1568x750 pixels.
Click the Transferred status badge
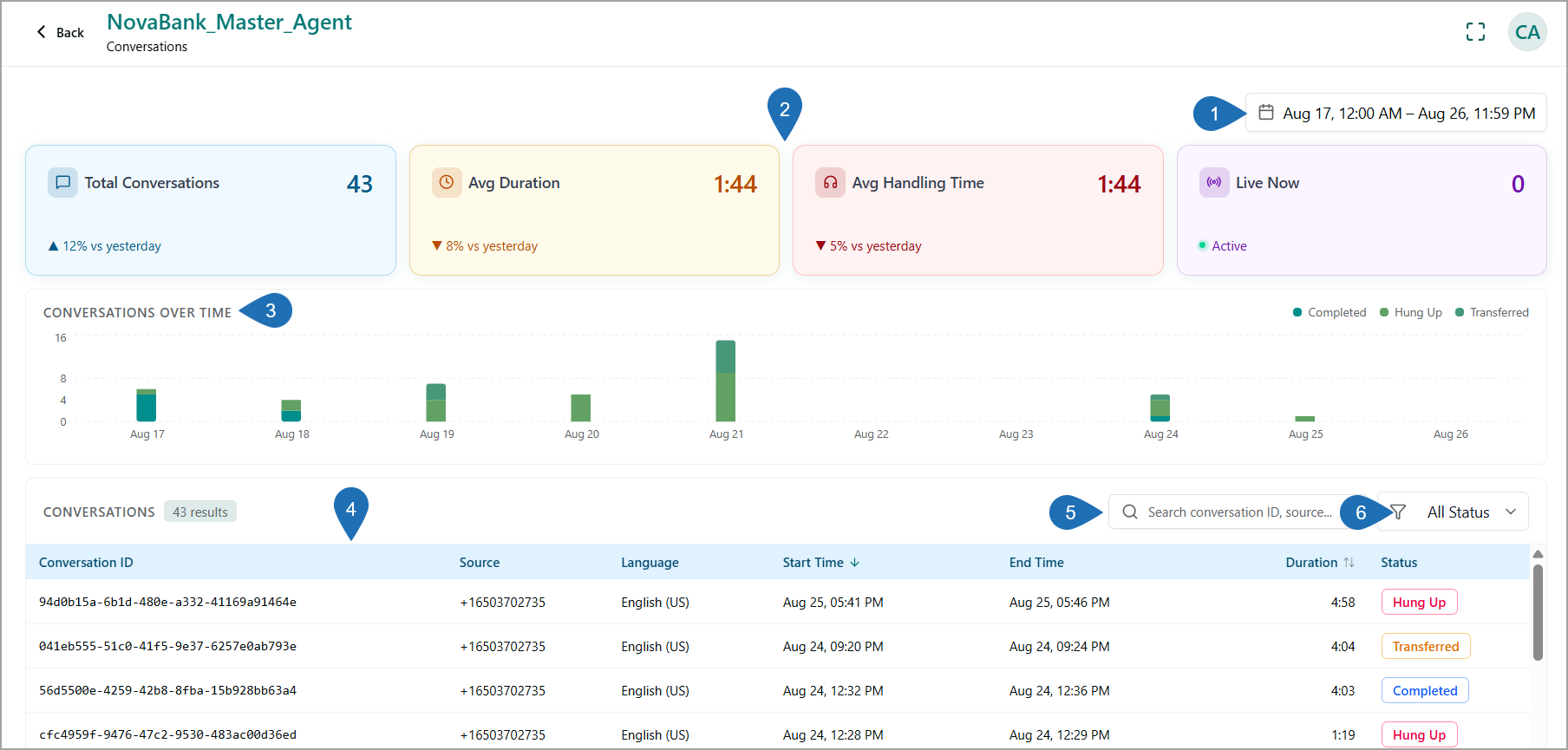click(x=1426, y=646)
